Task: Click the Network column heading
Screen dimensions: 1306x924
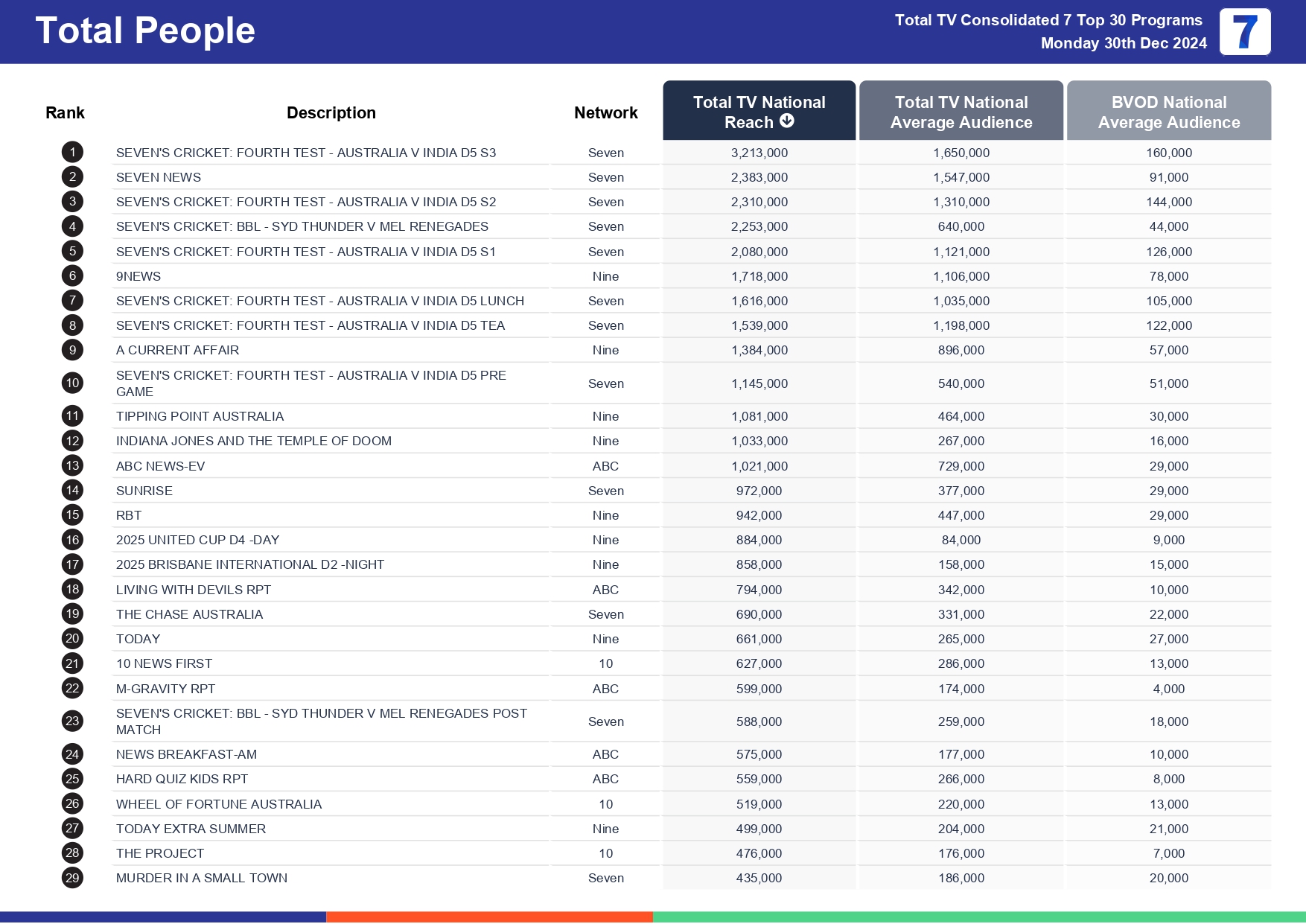Action: [605, 113]
